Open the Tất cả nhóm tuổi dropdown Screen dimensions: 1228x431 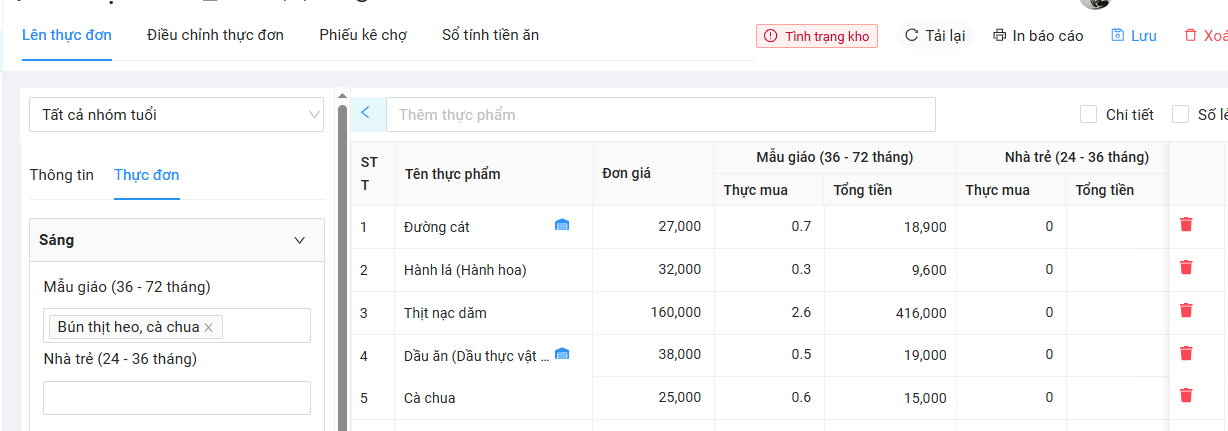[176, 115]
